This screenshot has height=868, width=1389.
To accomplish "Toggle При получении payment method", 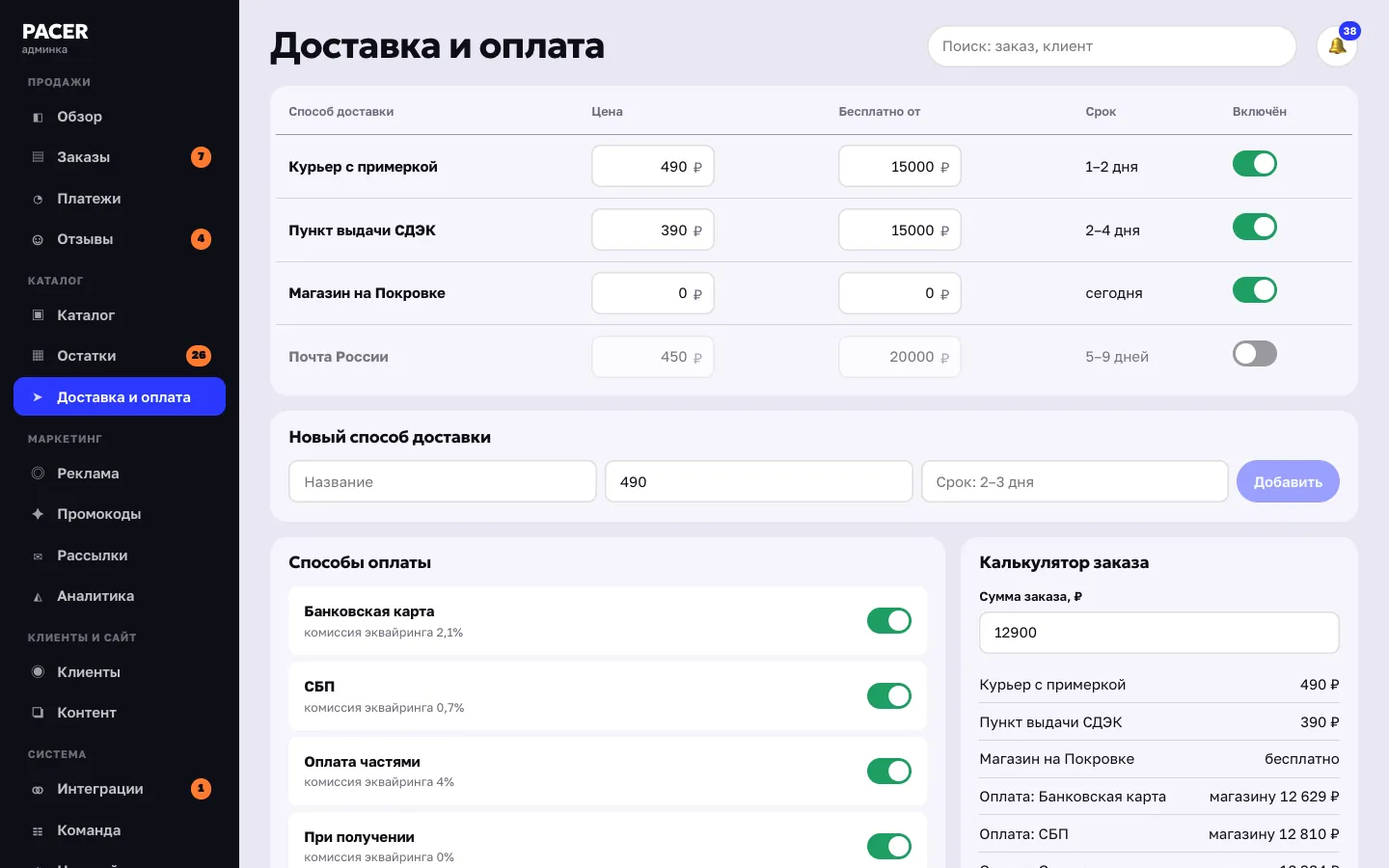I will click(x=889, y=847).
